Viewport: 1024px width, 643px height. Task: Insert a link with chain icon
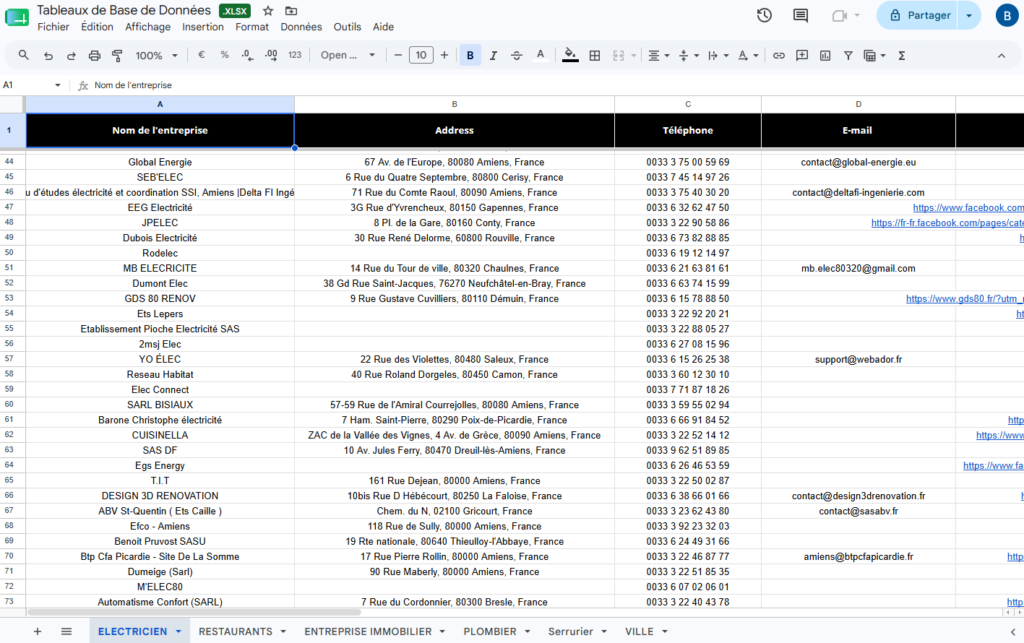[x=778, y=55]
